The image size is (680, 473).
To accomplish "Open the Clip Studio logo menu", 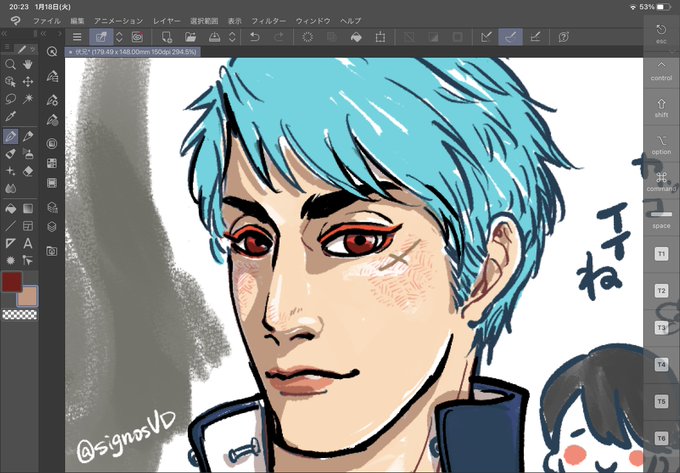I will (x=16, y=20).
